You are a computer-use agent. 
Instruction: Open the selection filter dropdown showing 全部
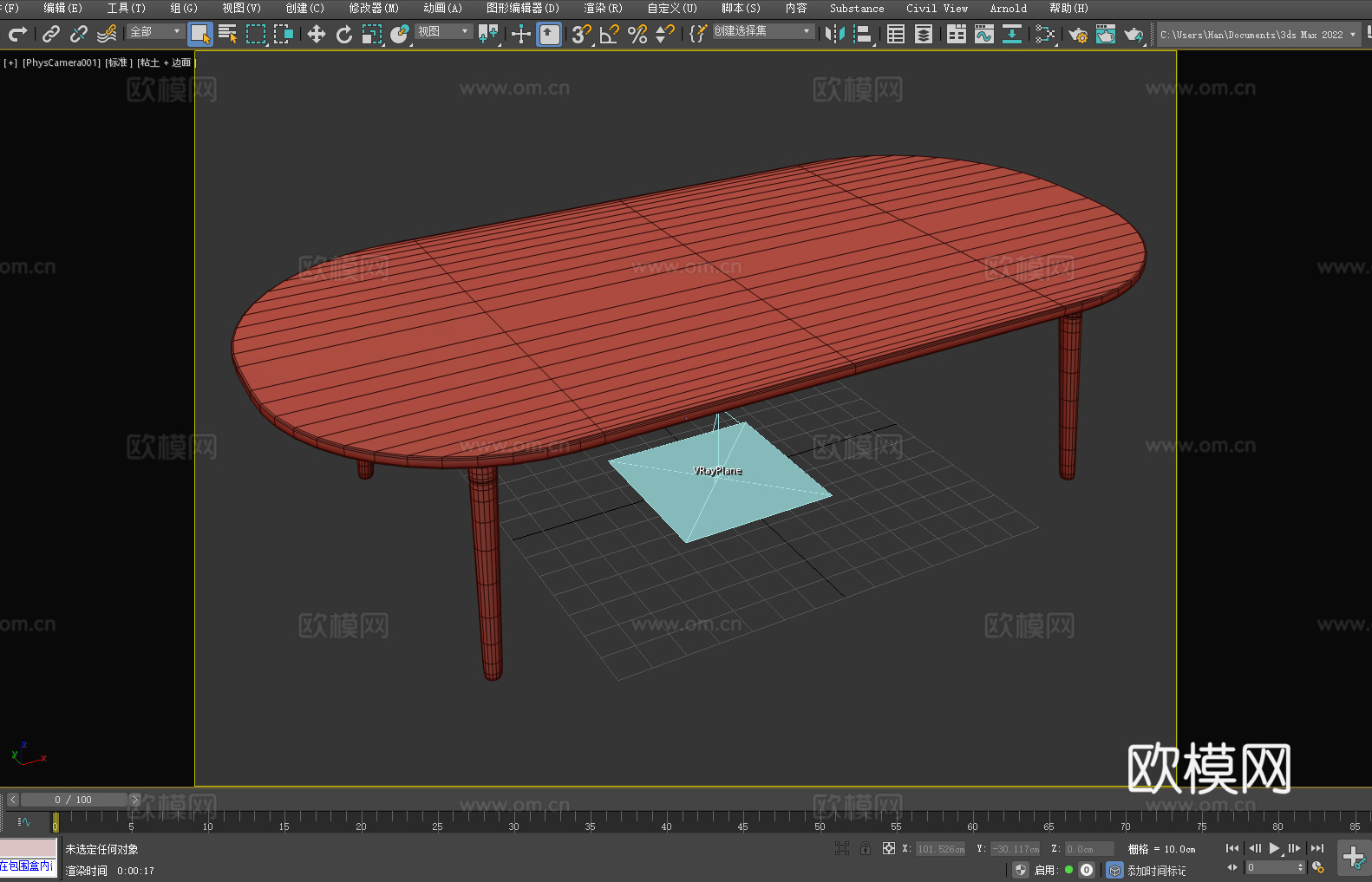coord(155,31)
